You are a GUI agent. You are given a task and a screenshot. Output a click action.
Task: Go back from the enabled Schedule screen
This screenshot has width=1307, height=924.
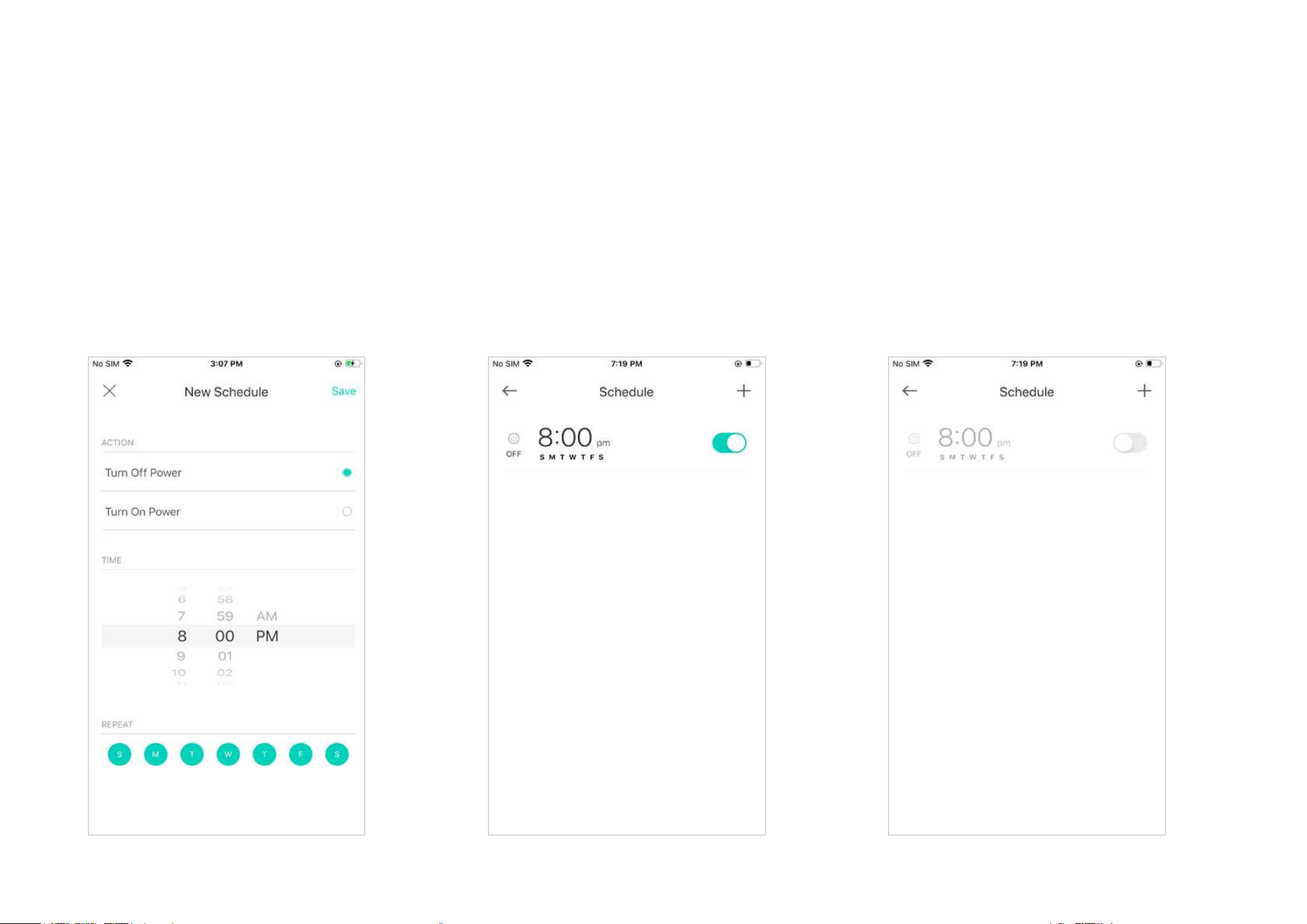[510, 391]
